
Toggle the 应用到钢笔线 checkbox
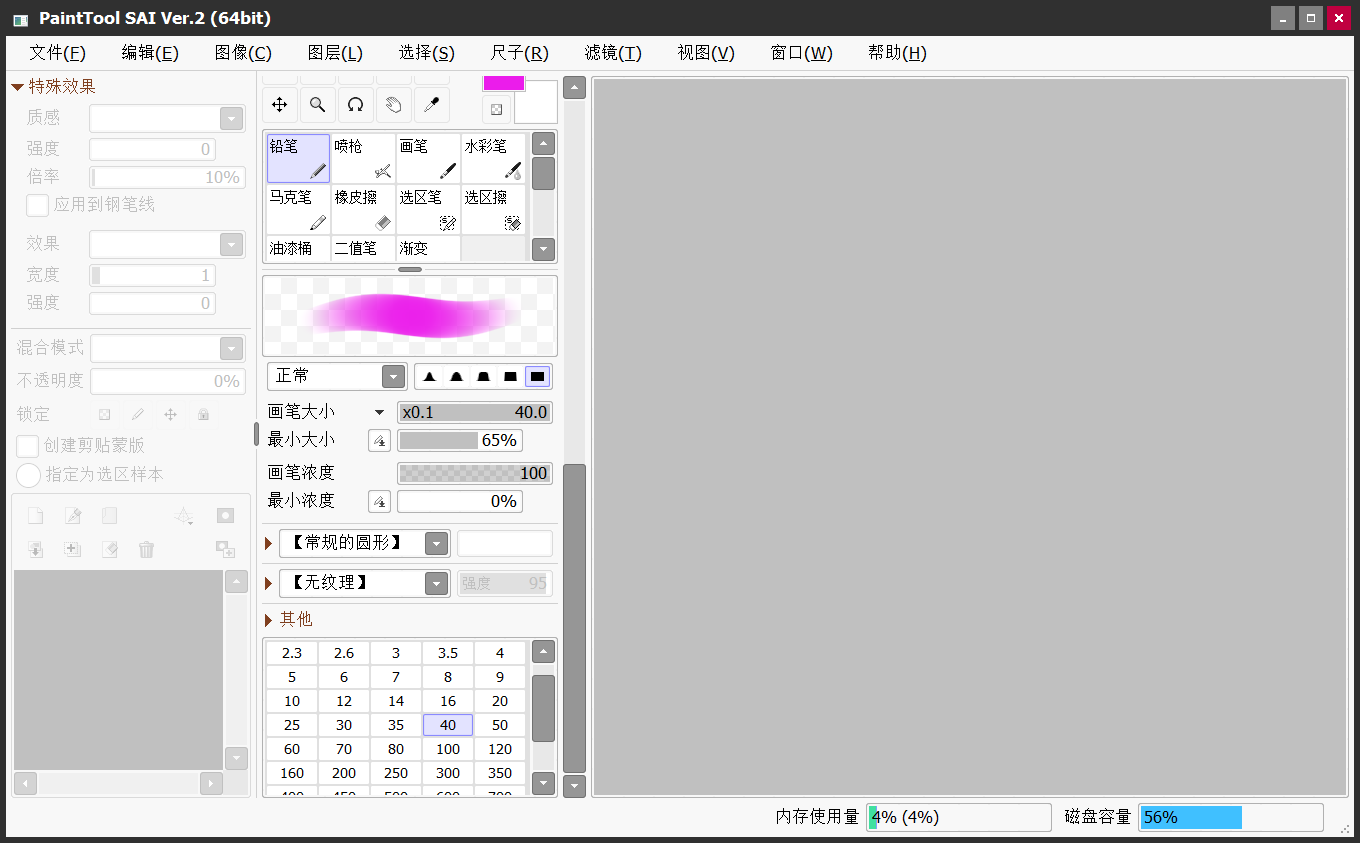click(x=37, y=204)
